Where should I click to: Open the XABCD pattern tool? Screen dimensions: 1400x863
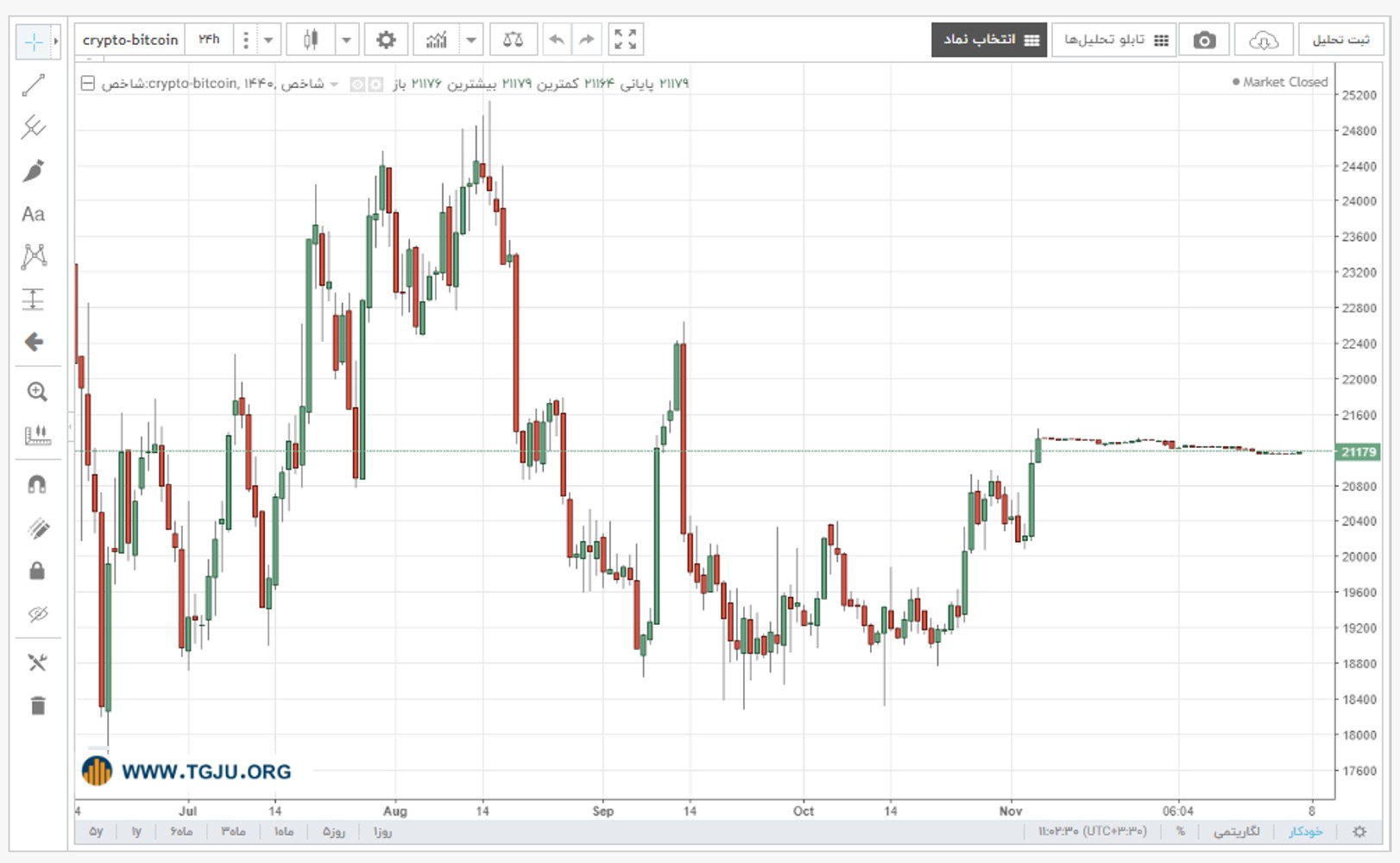point(34,256)
